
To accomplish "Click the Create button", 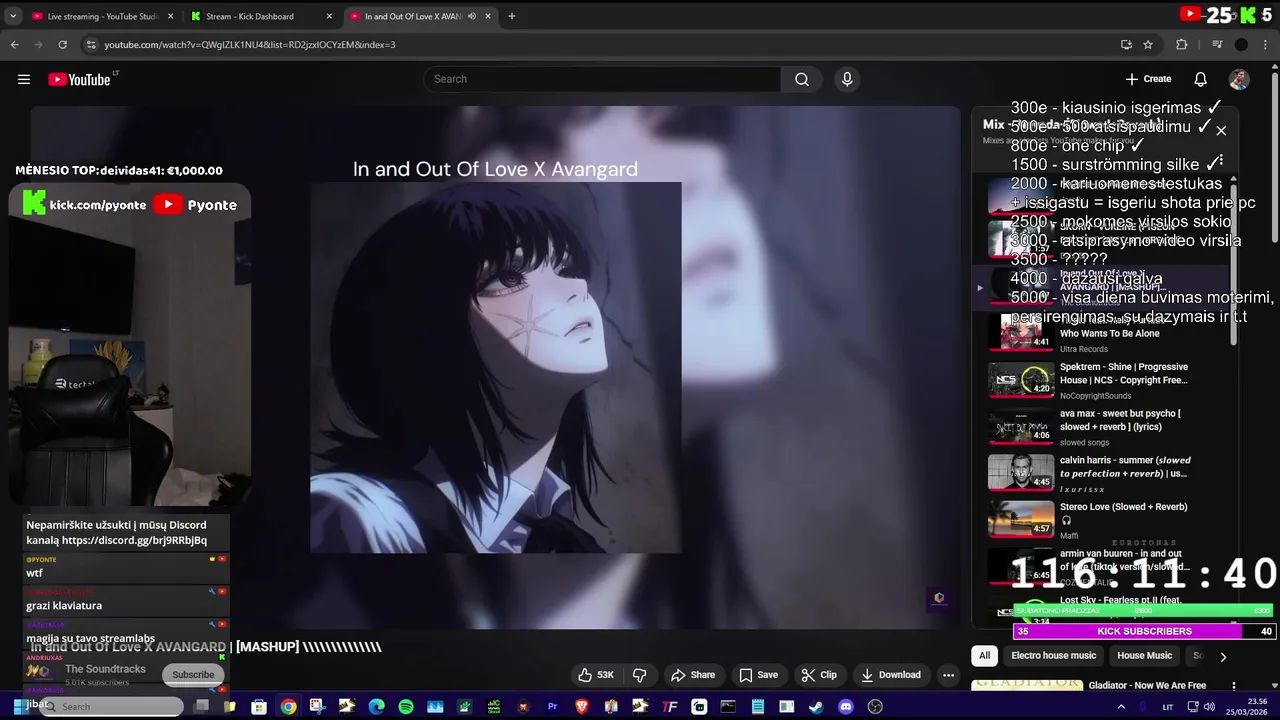I will pos(1148,79).
